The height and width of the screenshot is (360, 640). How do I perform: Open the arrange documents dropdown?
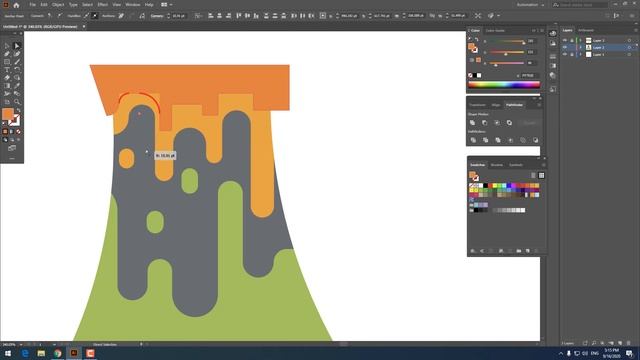pyautogui.click(x=166, y=5)
